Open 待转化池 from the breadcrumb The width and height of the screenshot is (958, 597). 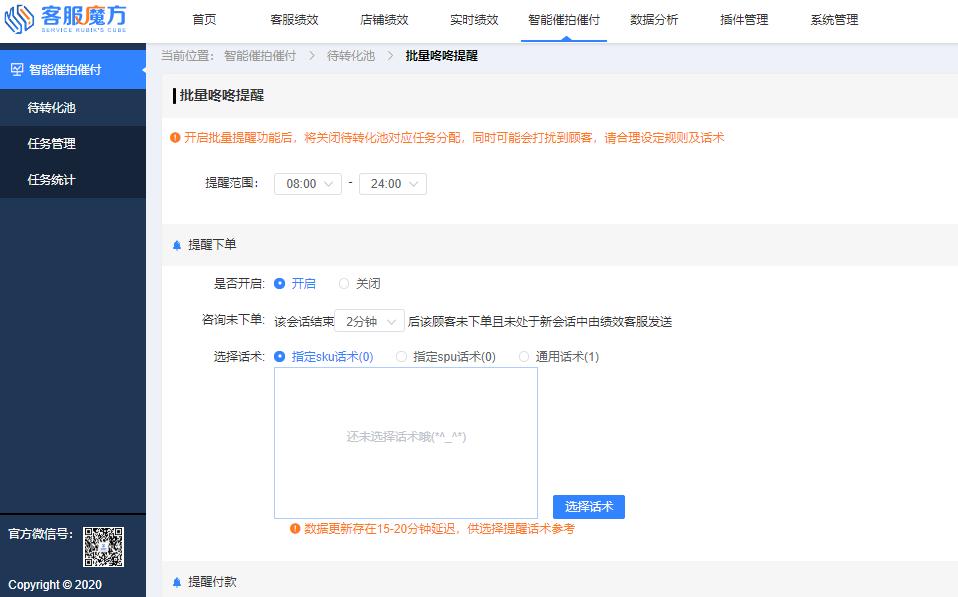(x=349, y=56)
